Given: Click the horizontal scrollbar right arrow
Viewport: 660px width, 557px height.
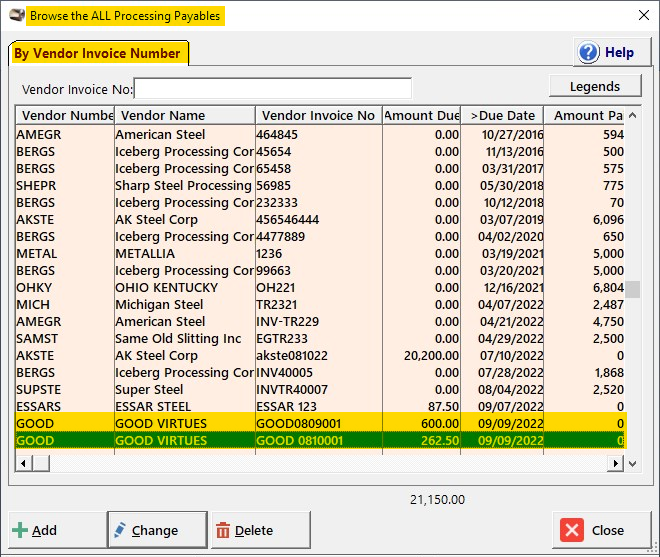Looking at the screenshot, I should coord(616,464).
